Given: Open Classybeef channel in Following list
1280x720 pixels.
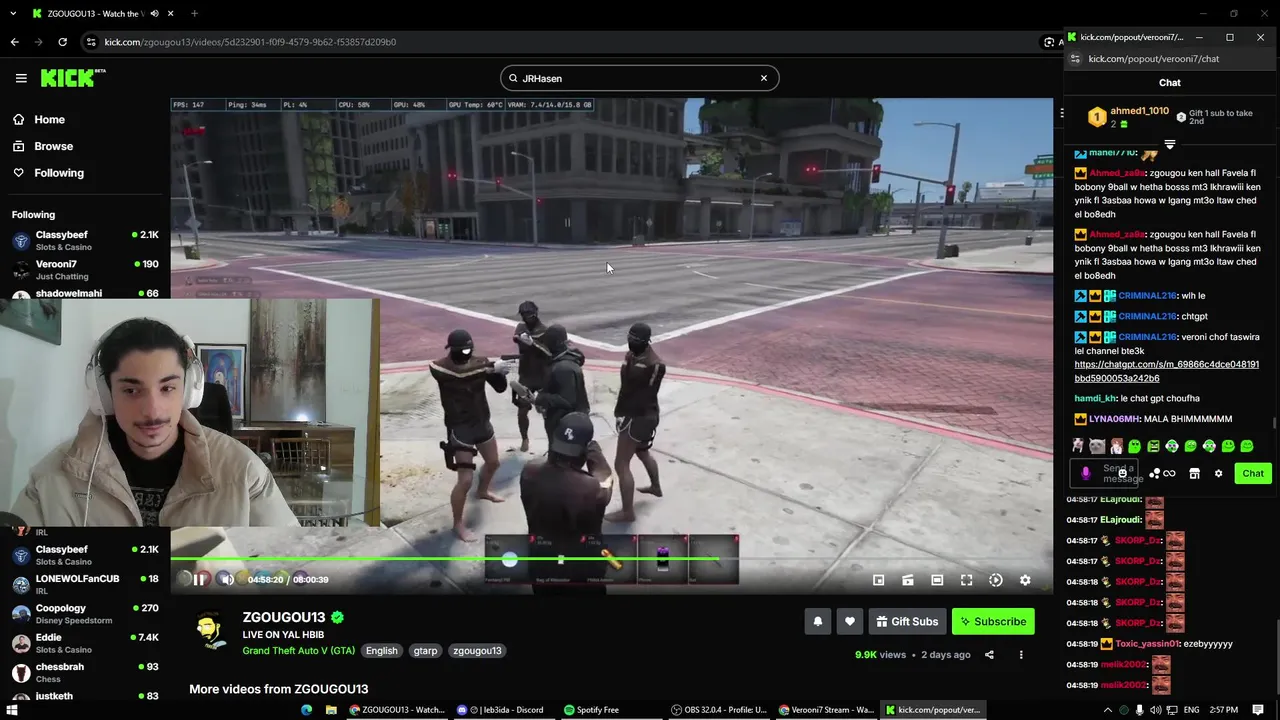Looking at the screenshot, I should (x=85, y=240).
